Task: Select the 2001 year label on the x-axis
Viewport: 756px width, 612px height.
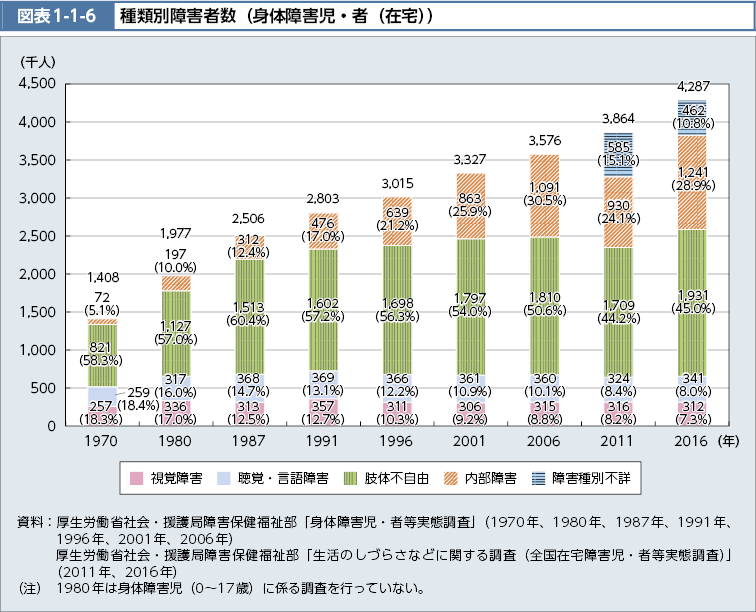Action: coord(470,440)
